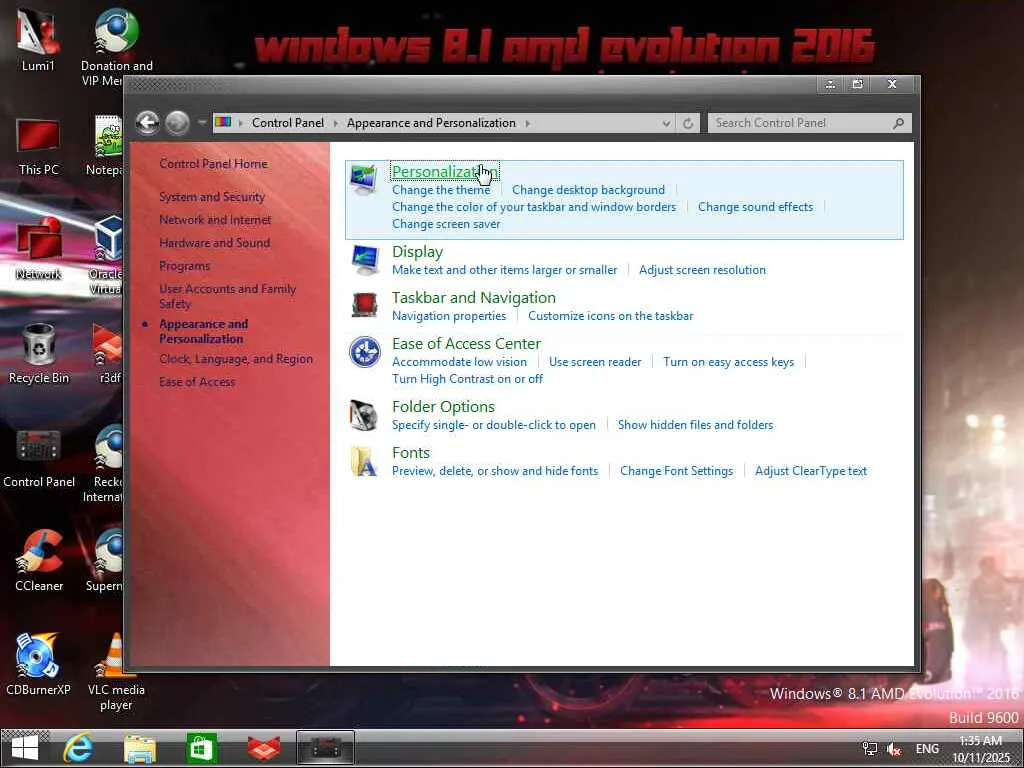Open User Accounts and Family Safety

click(x=227, y=296)
